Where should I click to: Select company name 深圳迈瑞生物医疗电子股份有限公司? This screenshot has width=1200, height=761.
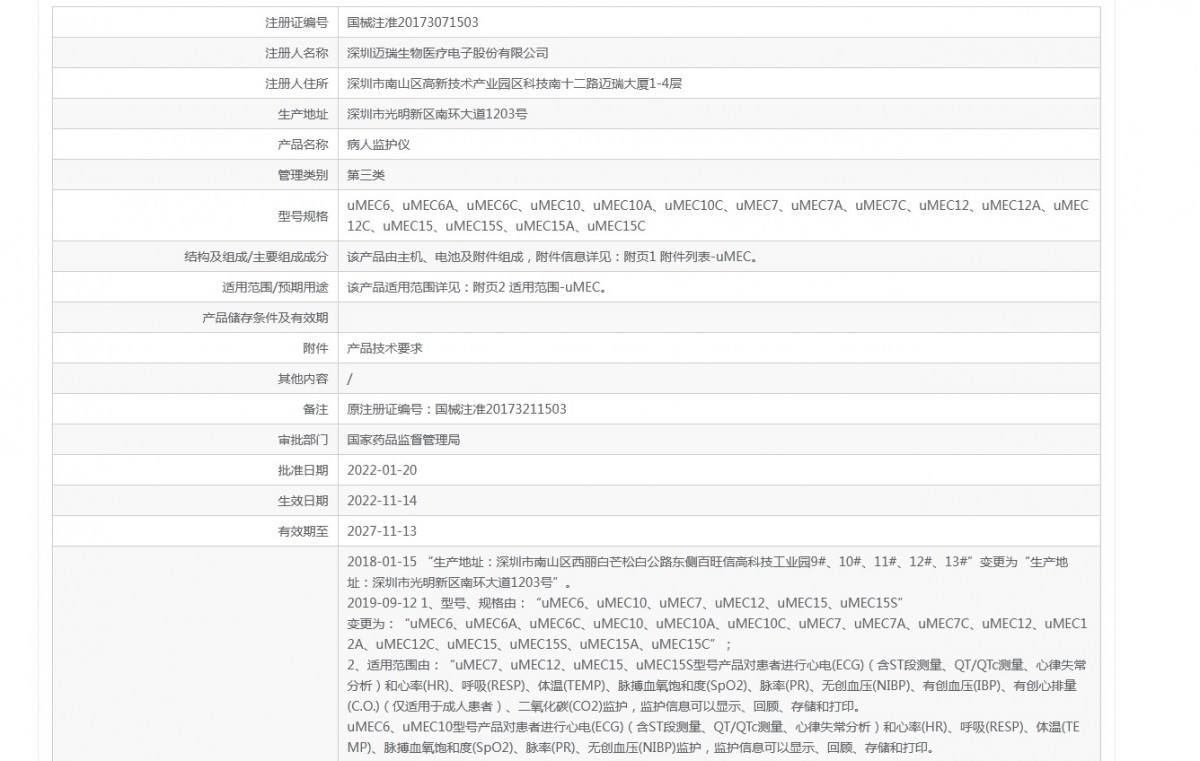[447, 53]
